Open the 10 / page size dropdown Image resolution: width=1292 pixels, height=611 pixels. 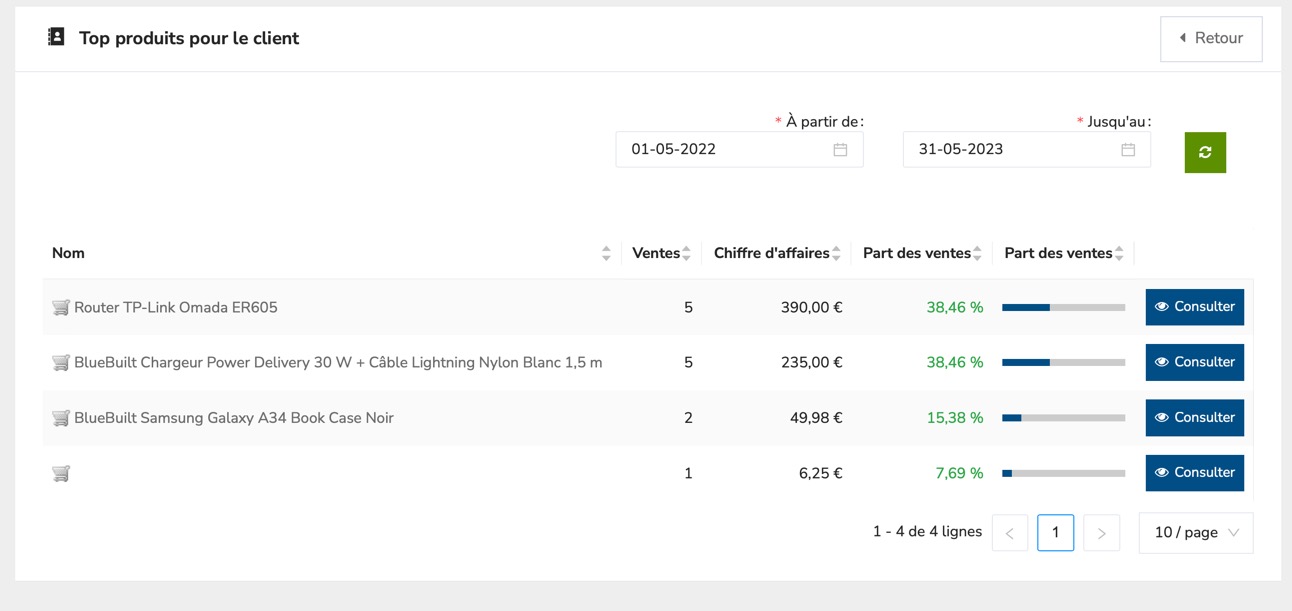point(1195,533)
